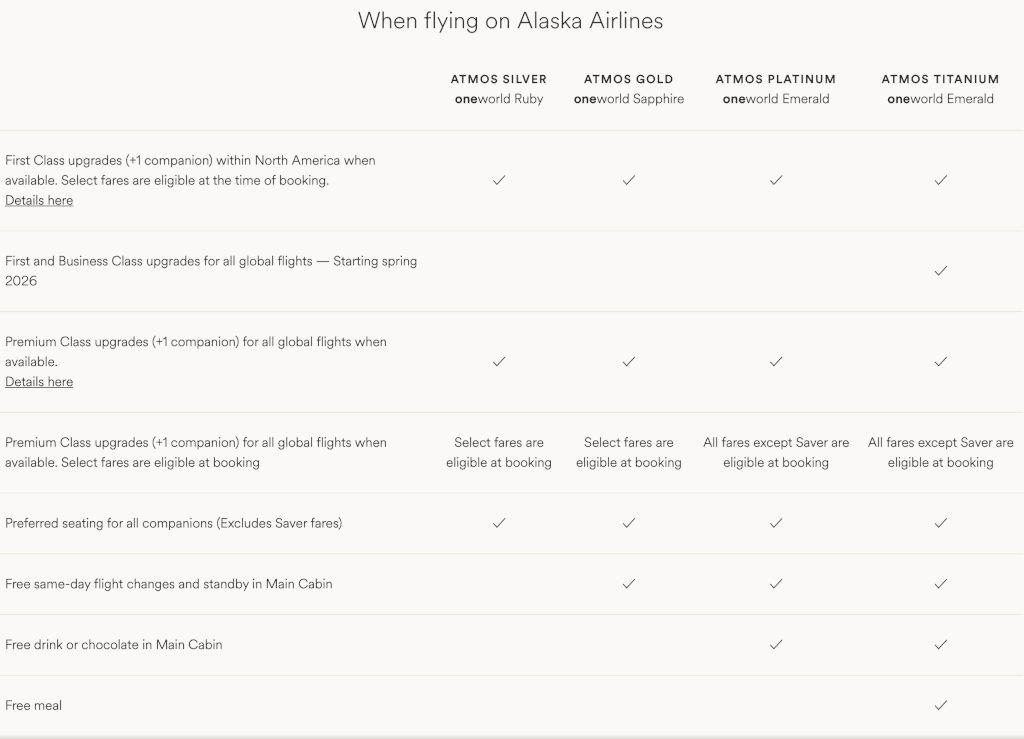The width and height of the screenshot is (1024, 739).
Task: Open Details here link under Premium Class upgrades
Action: (39, 382)
